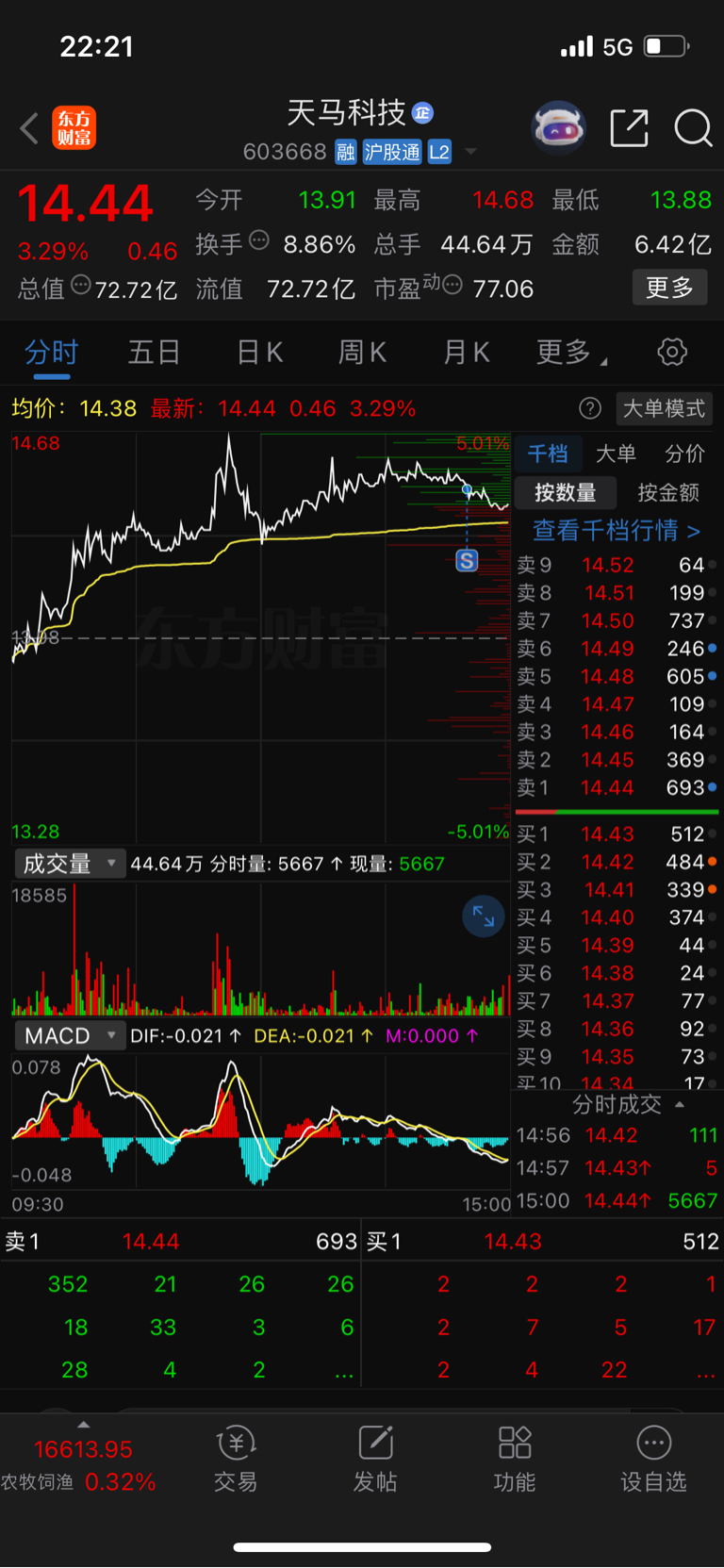Image resolution: width=724 pixels, height=1568 pixels.
Task: Tap the 买5 price 14.39
Action: (x=608, y=946)
